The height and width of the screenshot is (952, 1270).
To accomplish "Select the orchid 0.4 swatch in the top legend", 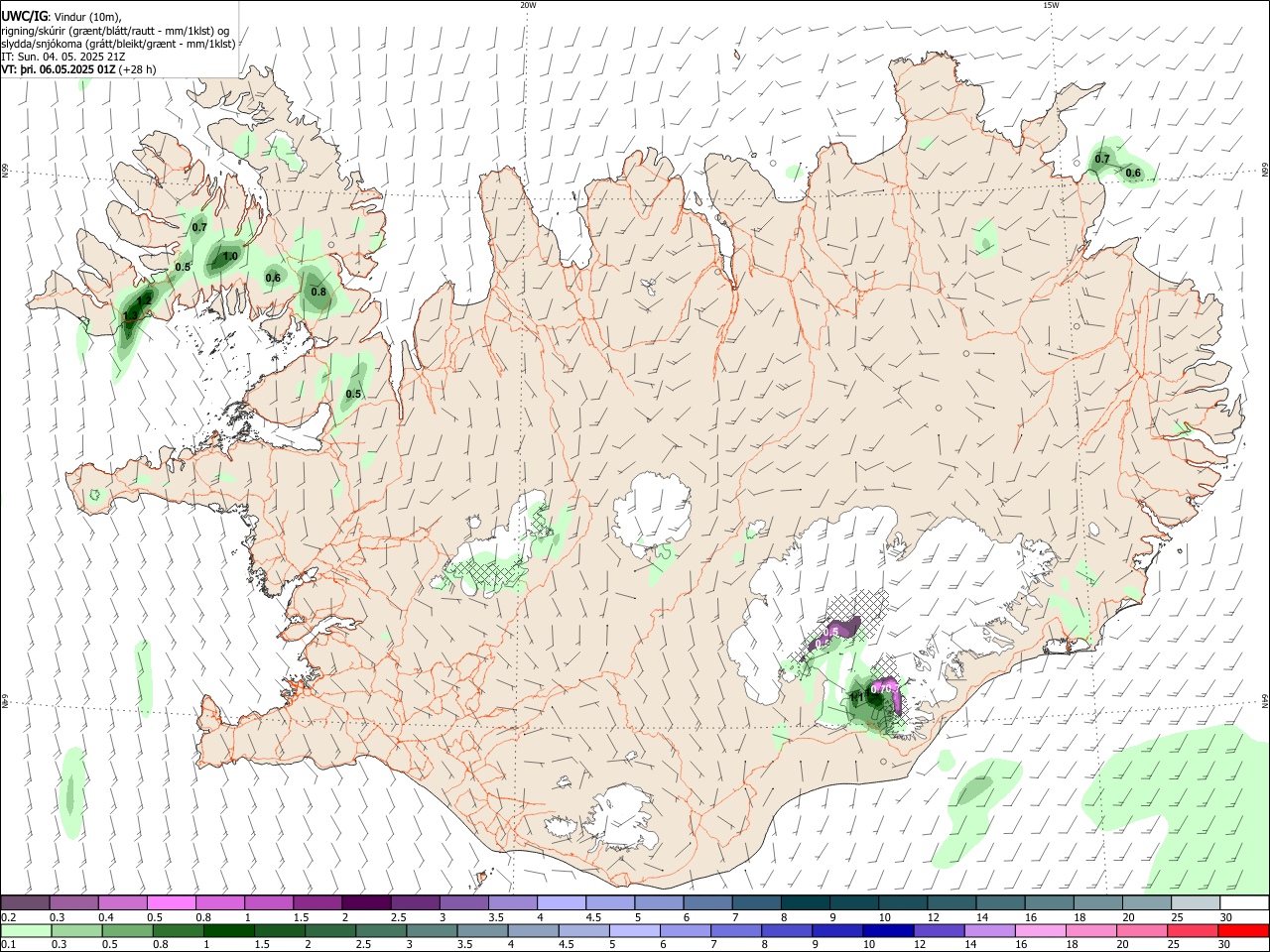I will [122, 902].
